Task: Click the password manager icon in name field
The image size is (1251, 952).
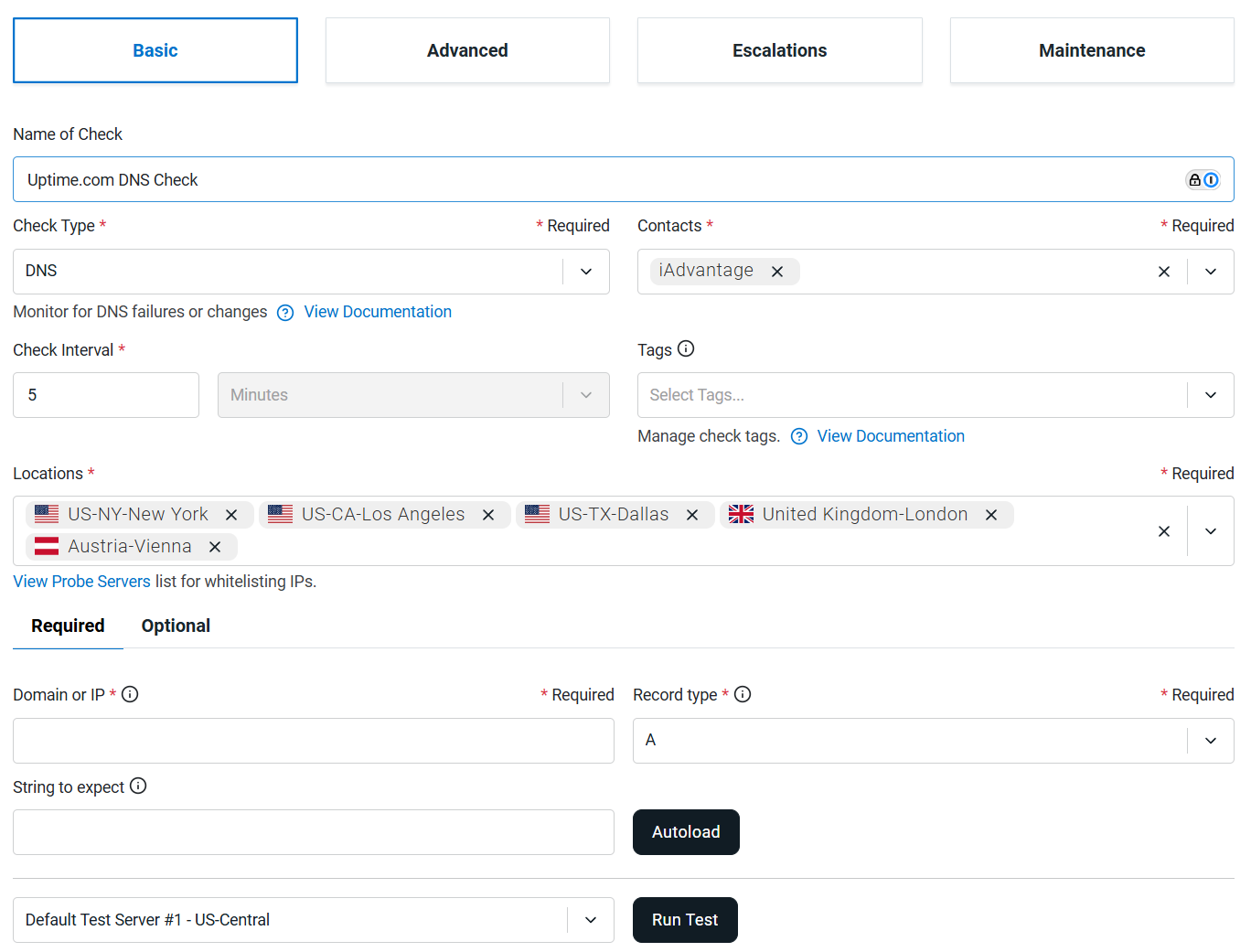Action: [1202, 180]
